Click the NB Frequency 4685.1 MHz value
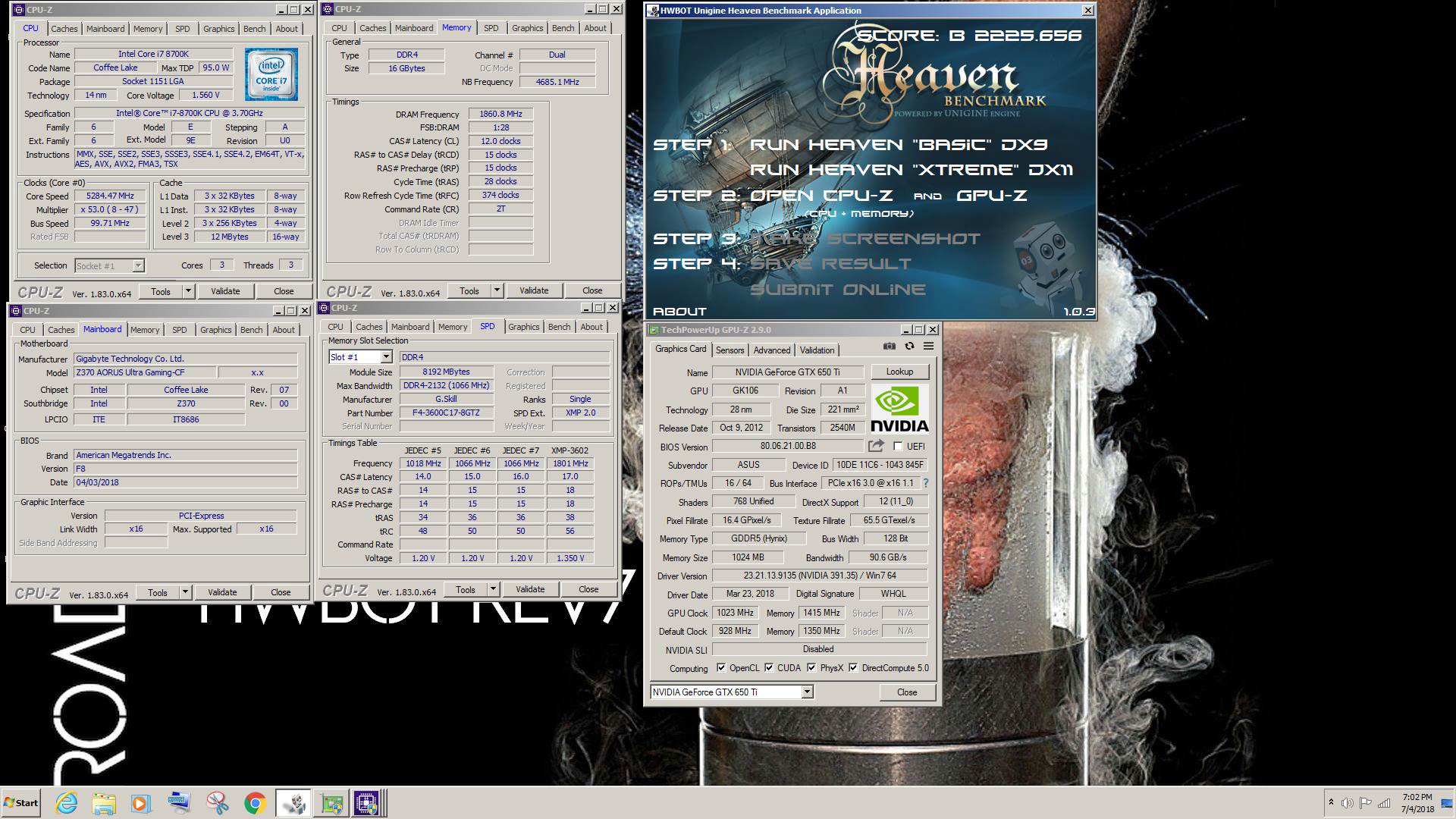The width and height of the screenshot is (1456, 819). click(x=557, y=82)
